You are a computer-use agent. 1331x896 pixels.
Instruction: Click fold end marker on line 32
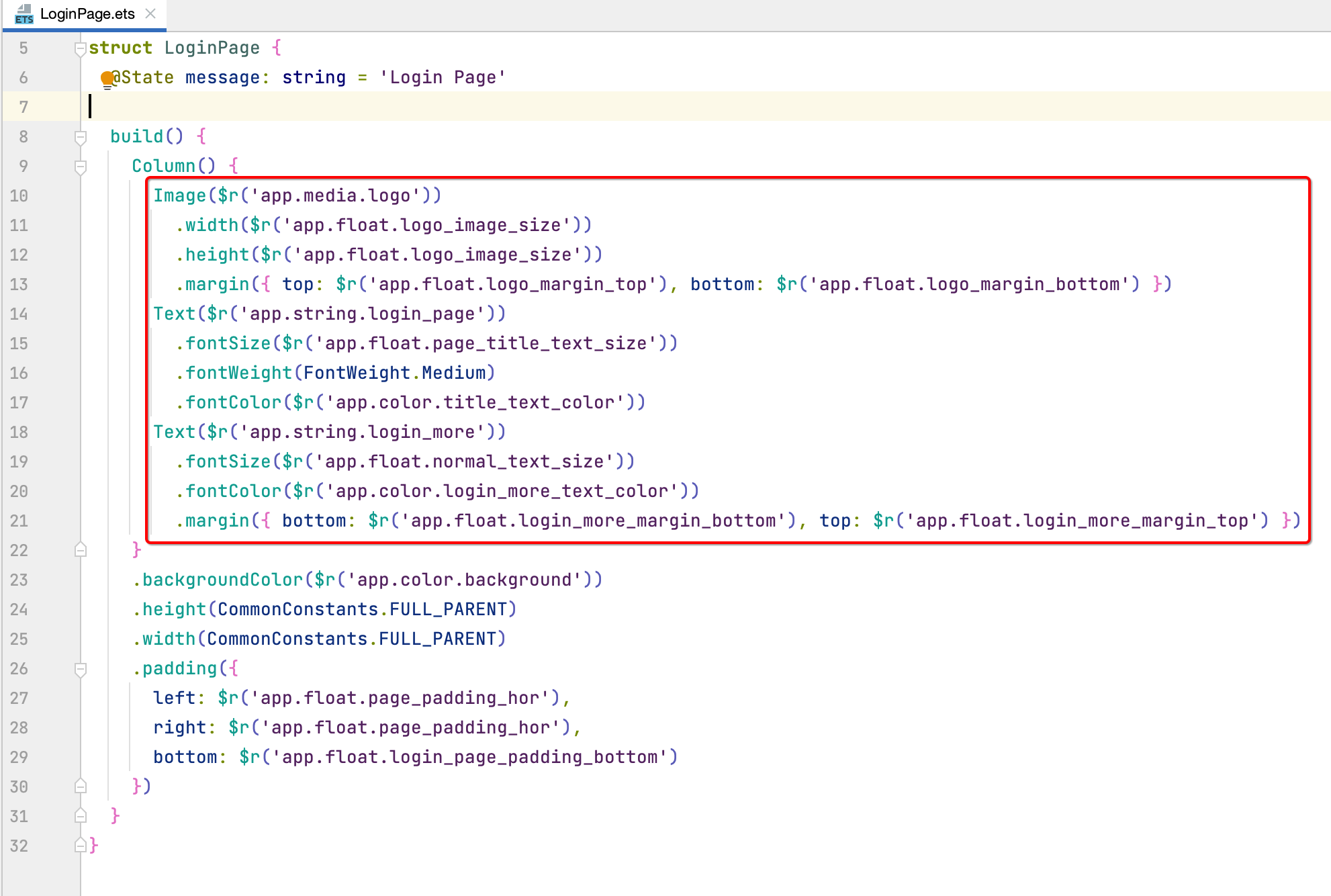tap(81, 846)
